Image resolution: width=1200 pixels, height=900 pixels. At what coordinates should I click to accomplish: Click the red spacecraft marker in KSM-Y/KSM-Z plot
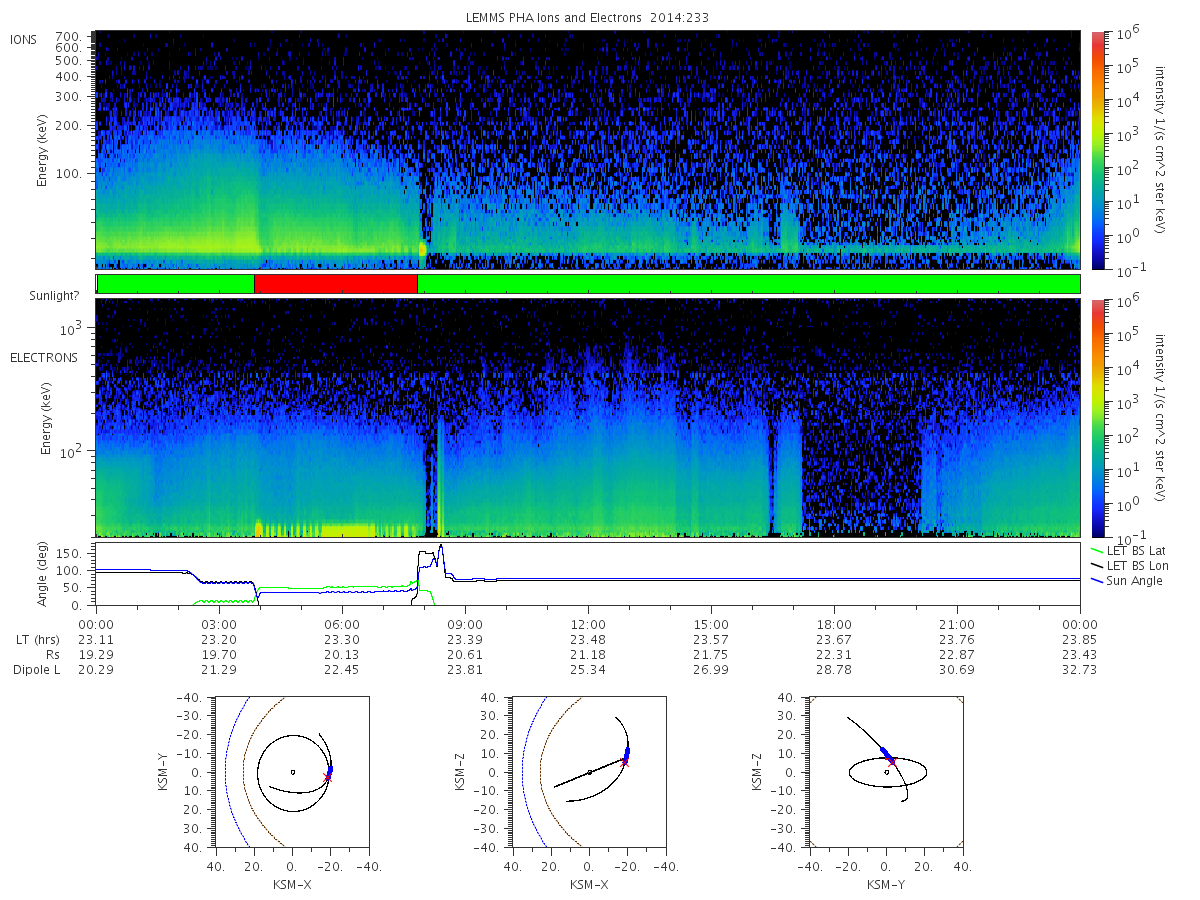pyautogui.click(x=892, y=762)
